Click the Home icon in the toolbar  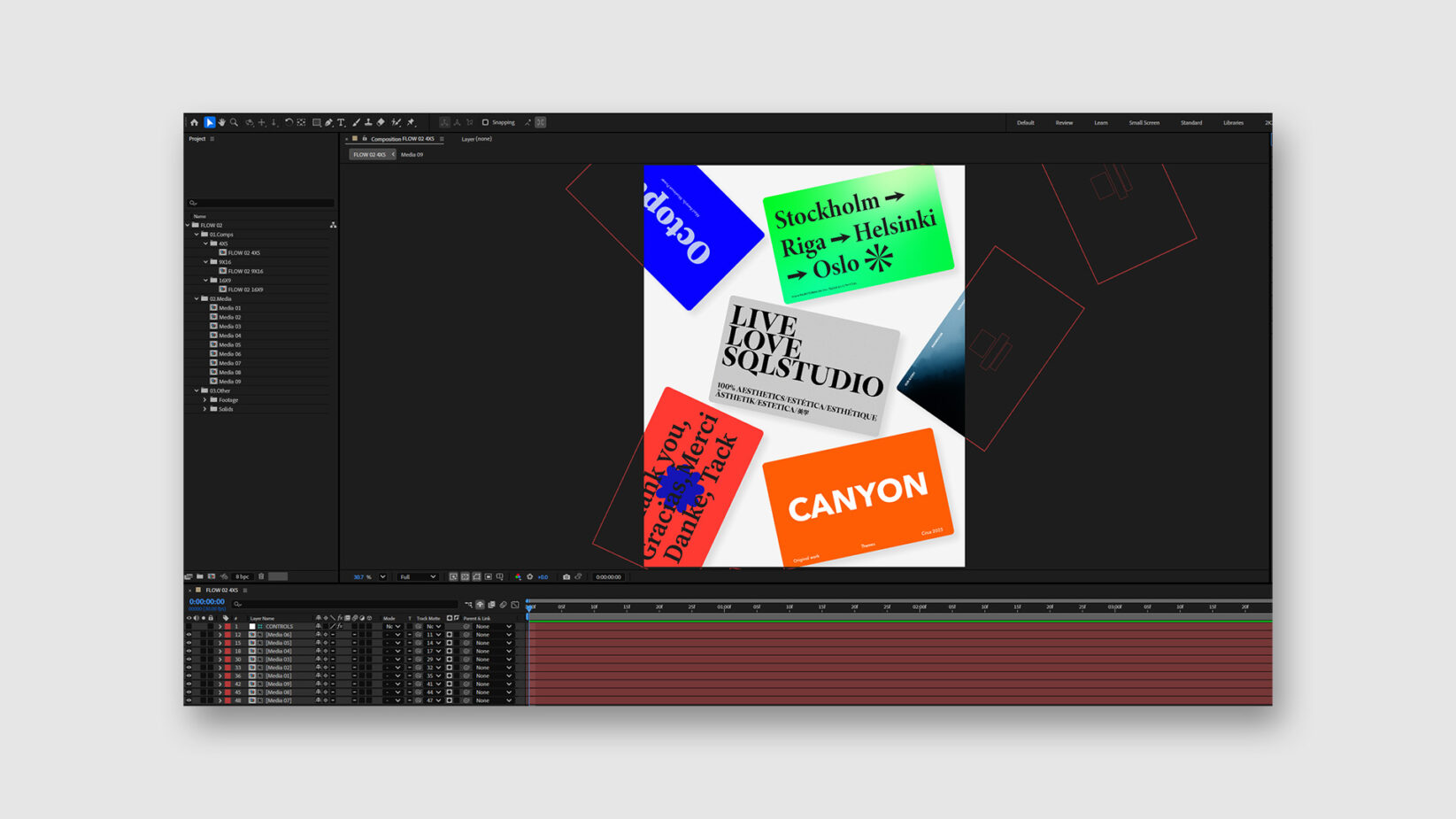coord(194,122)
